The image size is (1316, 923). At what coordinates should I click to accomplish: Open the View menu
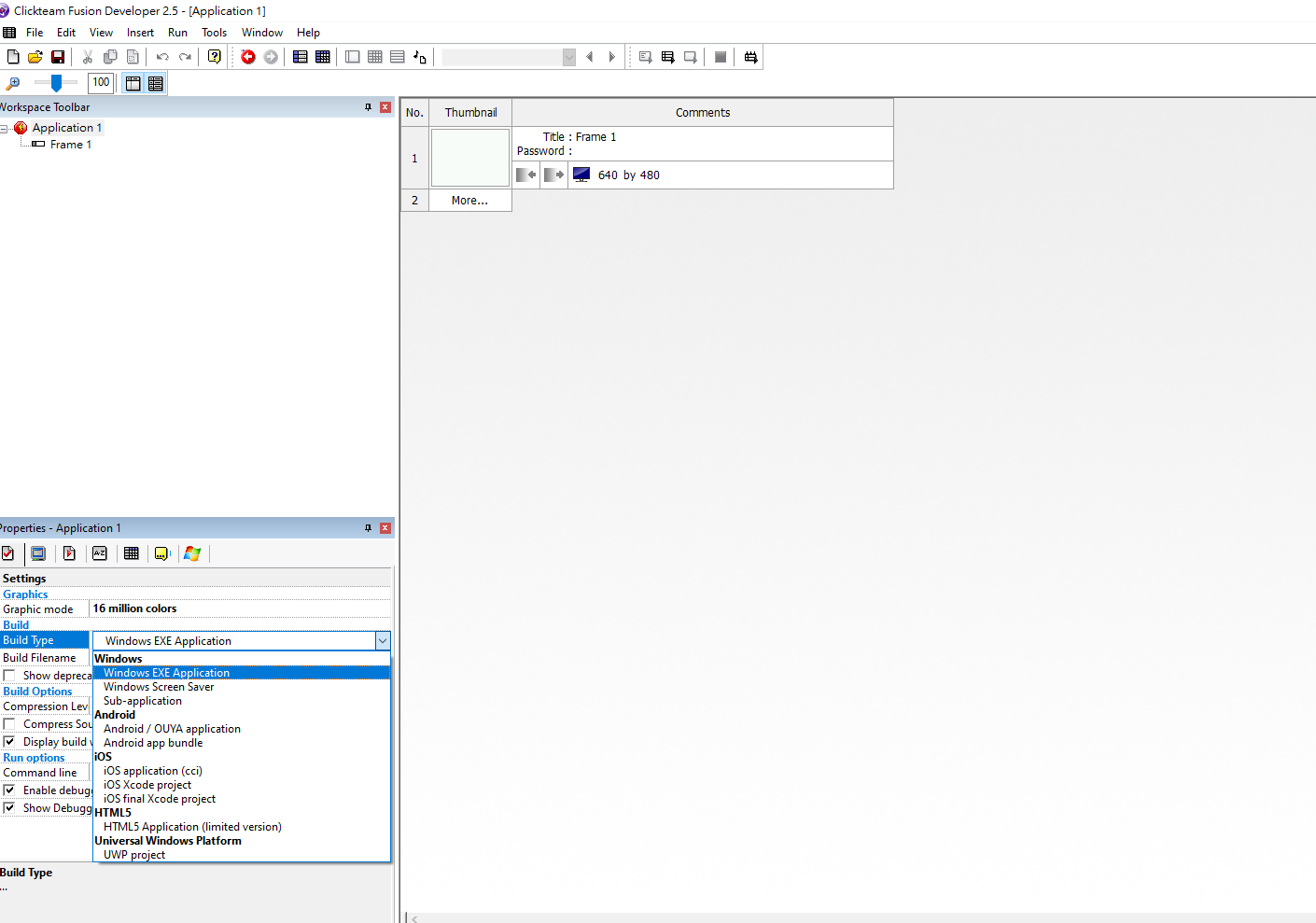(101, 33)
